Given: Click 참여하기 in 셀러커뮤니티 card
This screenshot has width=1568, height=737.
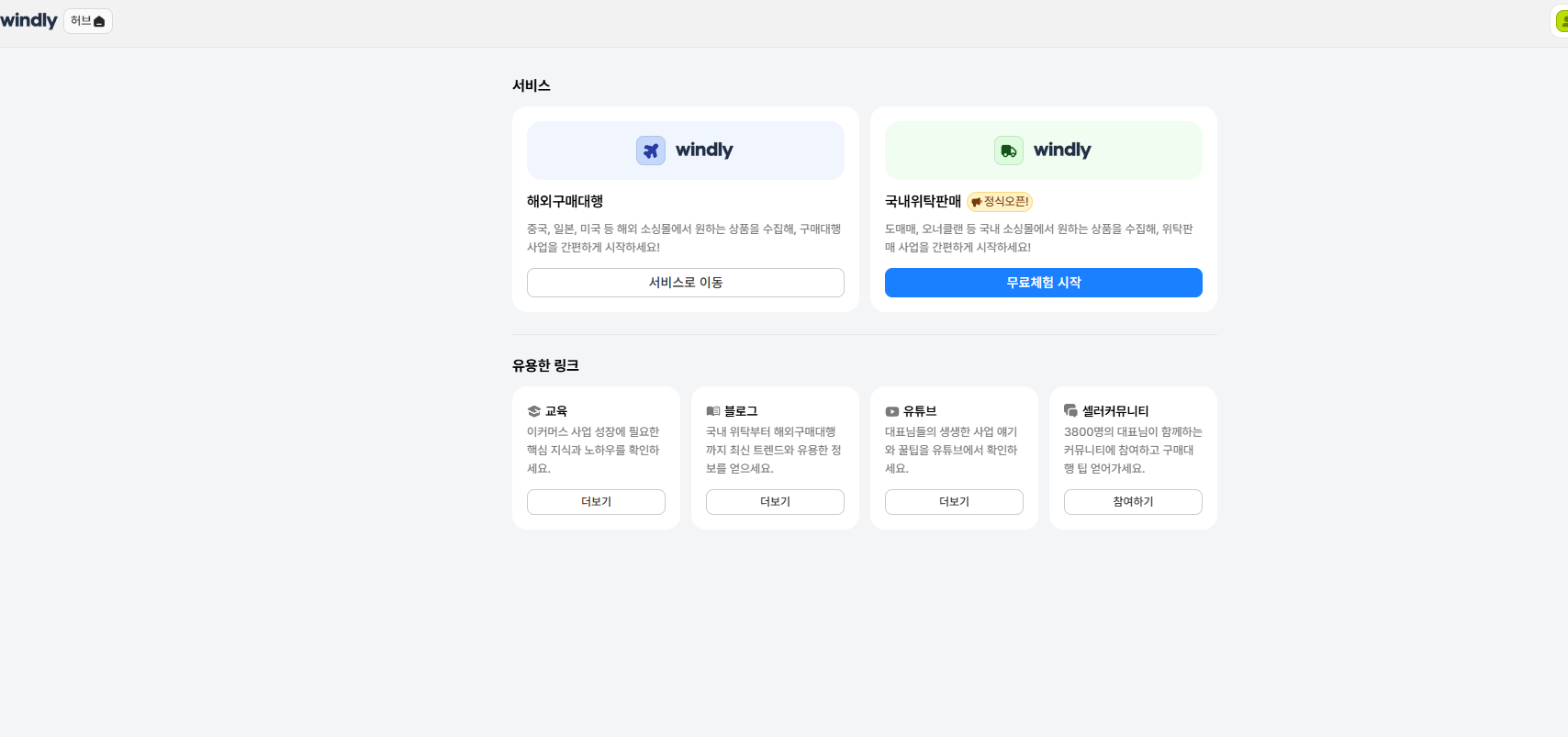Looking at the screenshot, I should (x=1133, y=502).
